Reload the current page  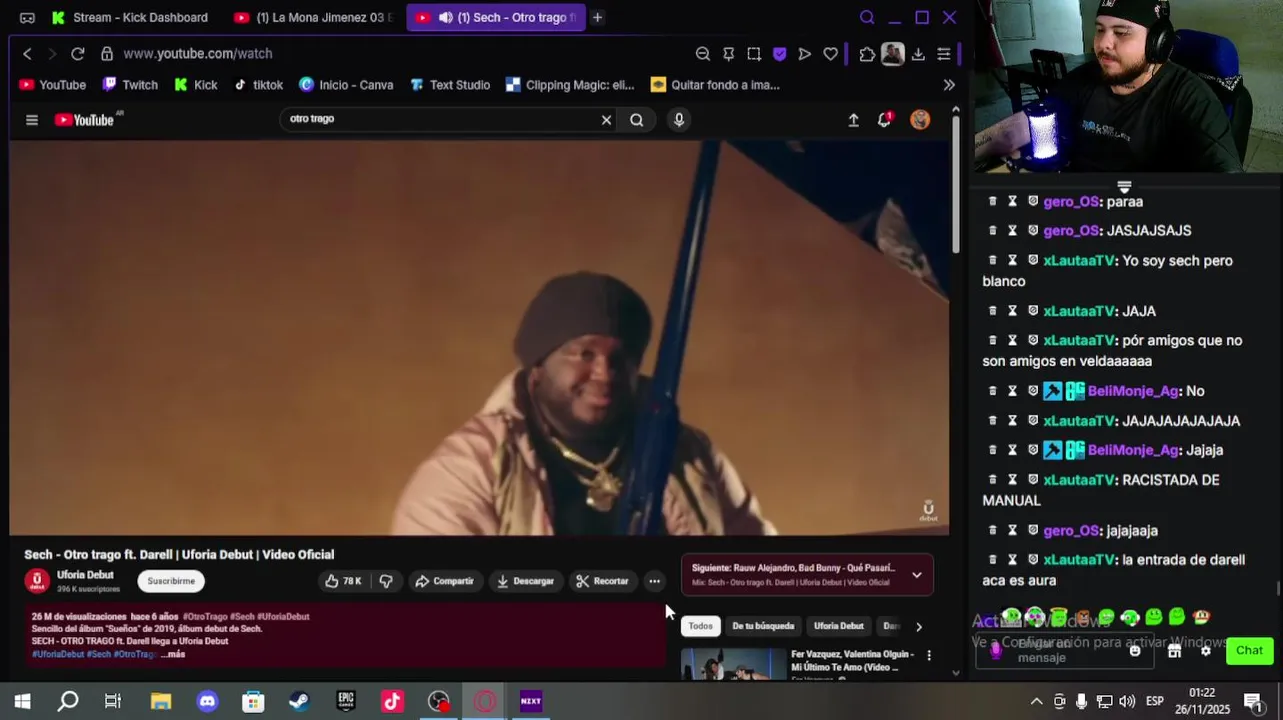(x=77, y=54)
